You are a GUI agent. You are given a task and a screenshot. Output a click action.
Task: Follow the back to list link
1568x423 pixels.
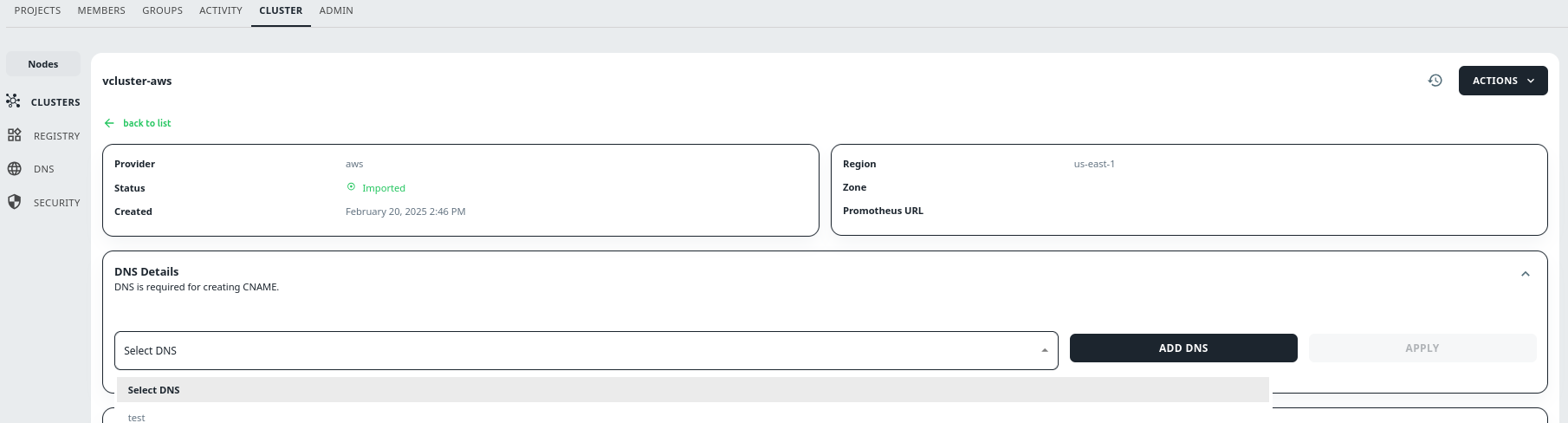coord(147,123)
